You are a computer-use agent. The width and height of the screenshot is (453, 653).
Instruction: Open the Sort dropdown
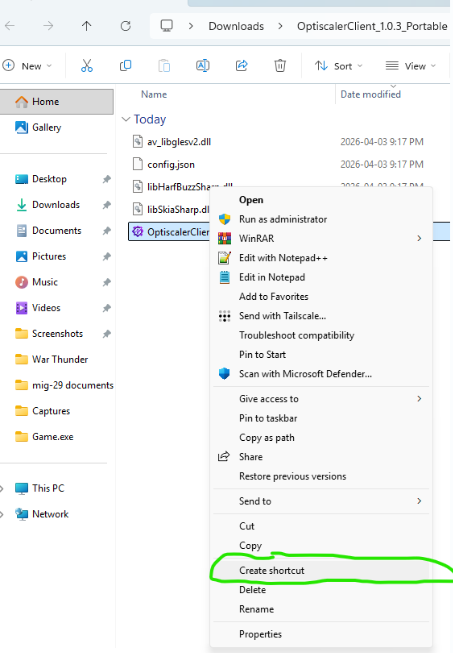pyautogui.click(x=339, y=66)
